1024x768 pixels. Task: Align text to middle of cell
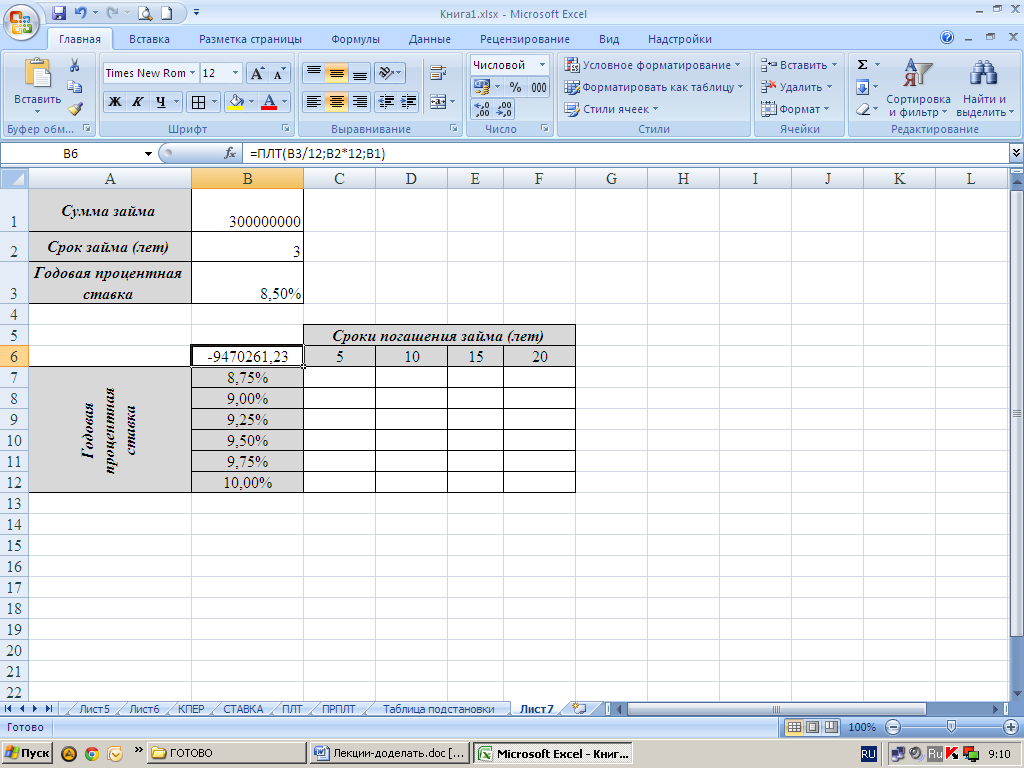336,73
